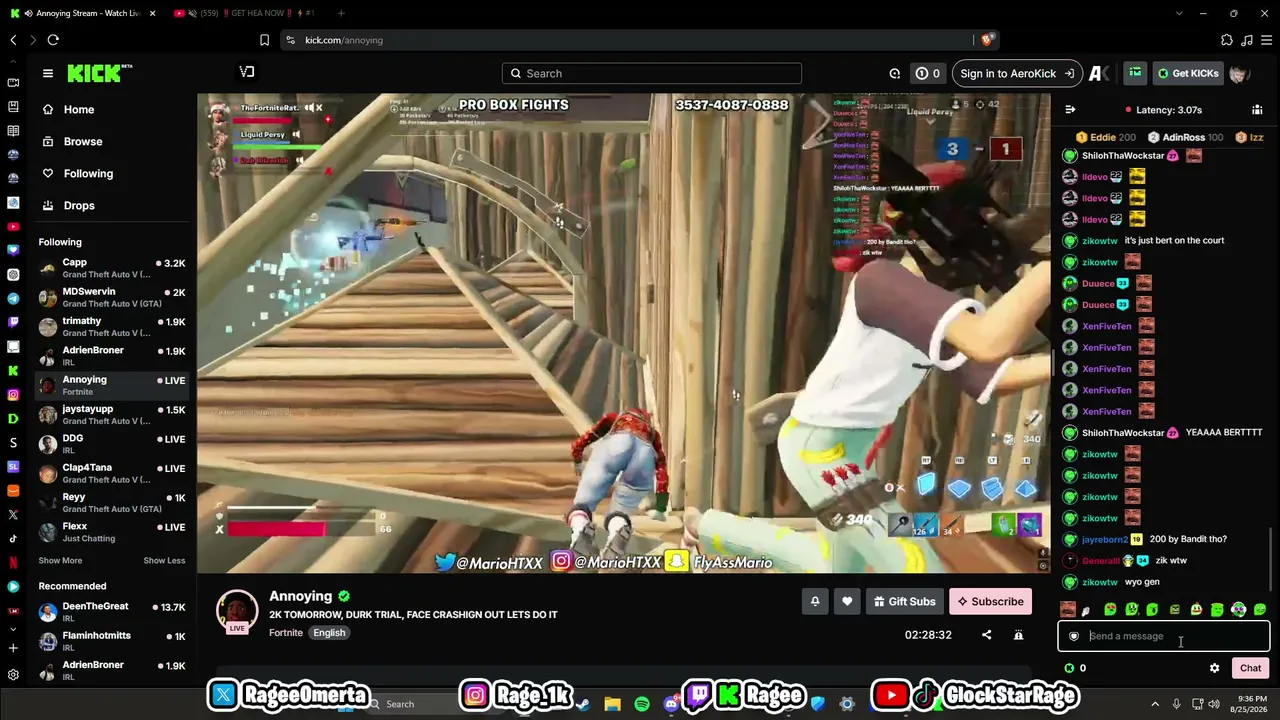Open MDSwervin's channel in Following list
Viewport: 1280px width, 720px height.
point(111,297)
